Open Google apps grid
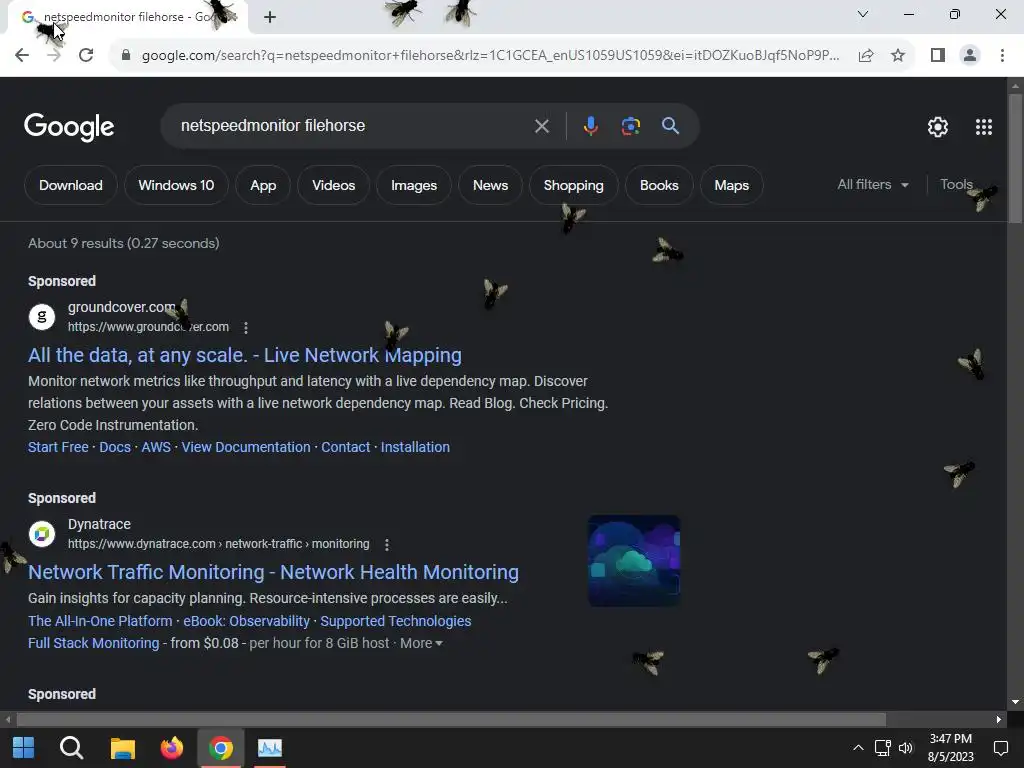 (984, 127)
